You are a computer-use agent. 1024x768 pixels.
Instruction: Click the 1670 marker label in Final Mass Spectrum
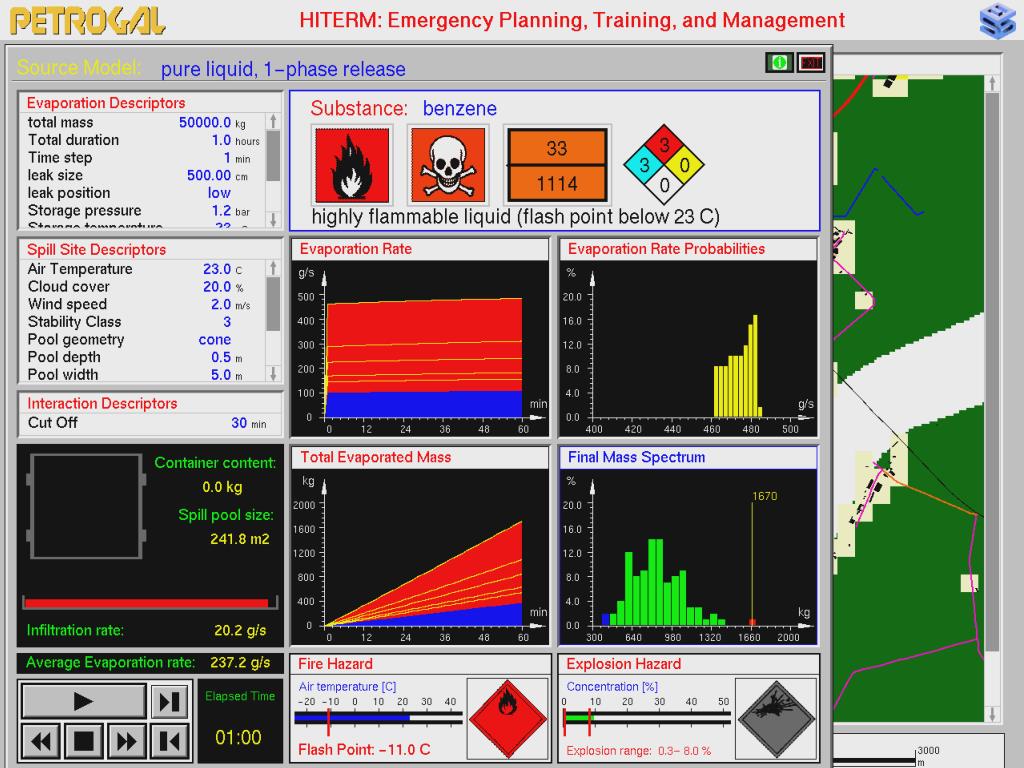click(x=765, y=496)
